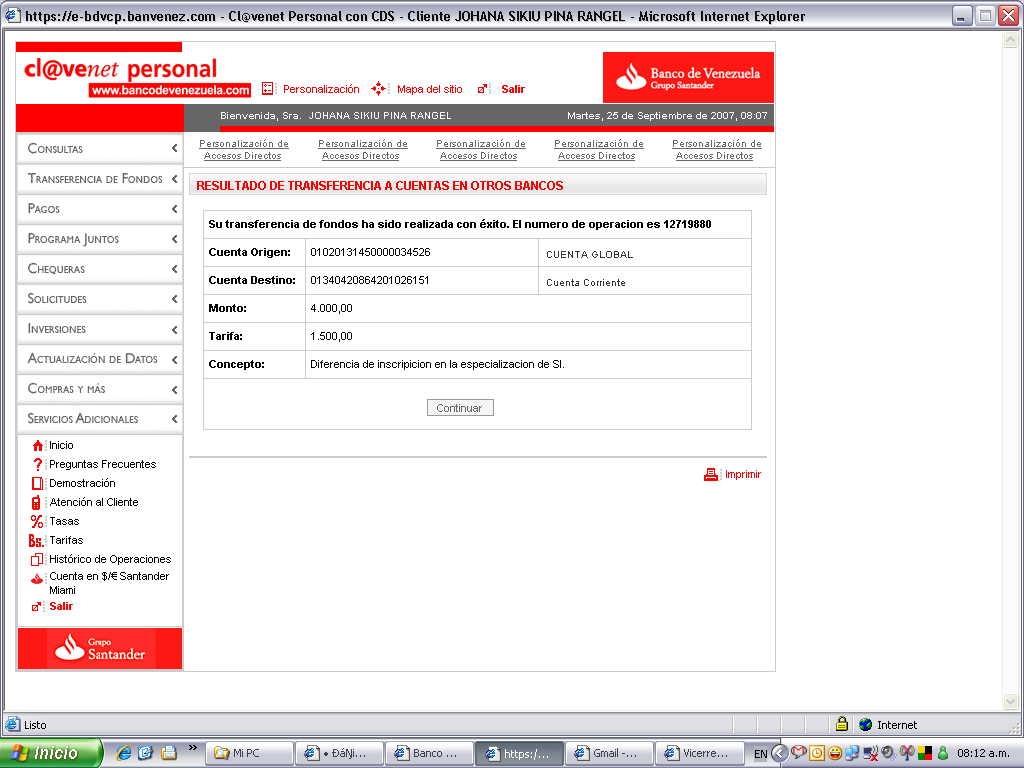Click the Salir link in header
The height and width of the screenshot is (768, 1024).
click(x=513, y=89)
